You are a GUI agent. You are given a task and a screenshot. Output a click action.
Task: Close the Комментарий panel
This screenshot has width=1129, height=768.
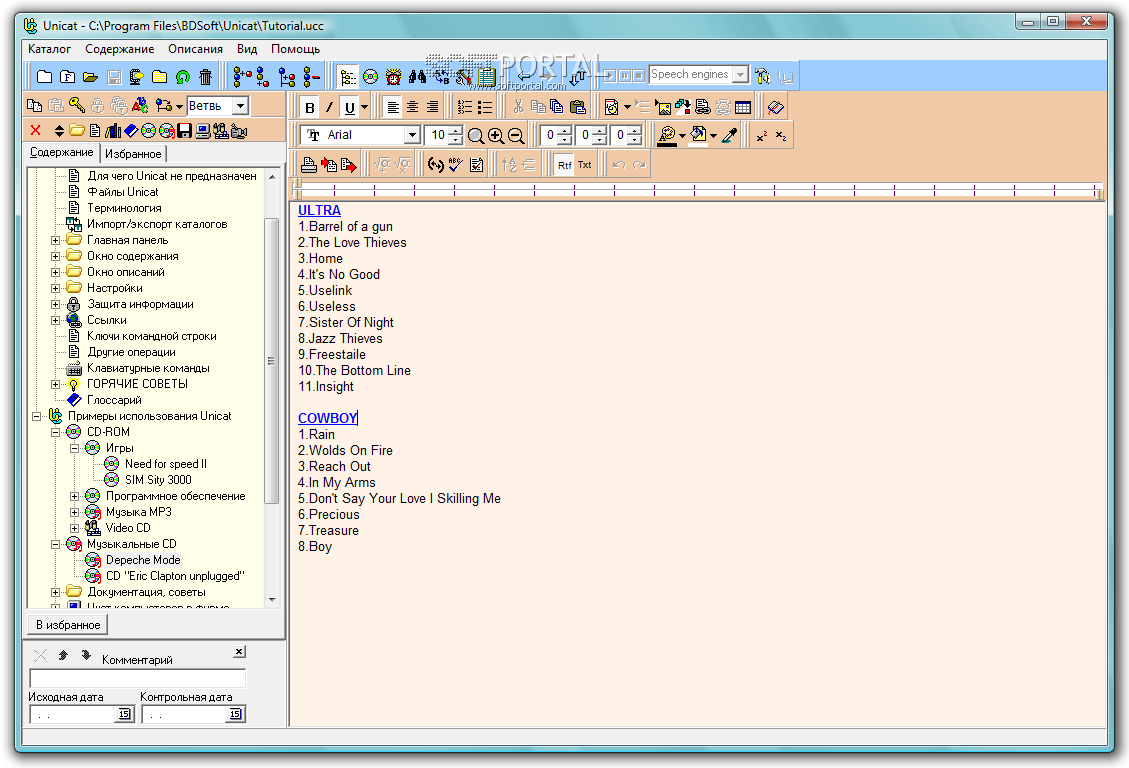[240, 651]
